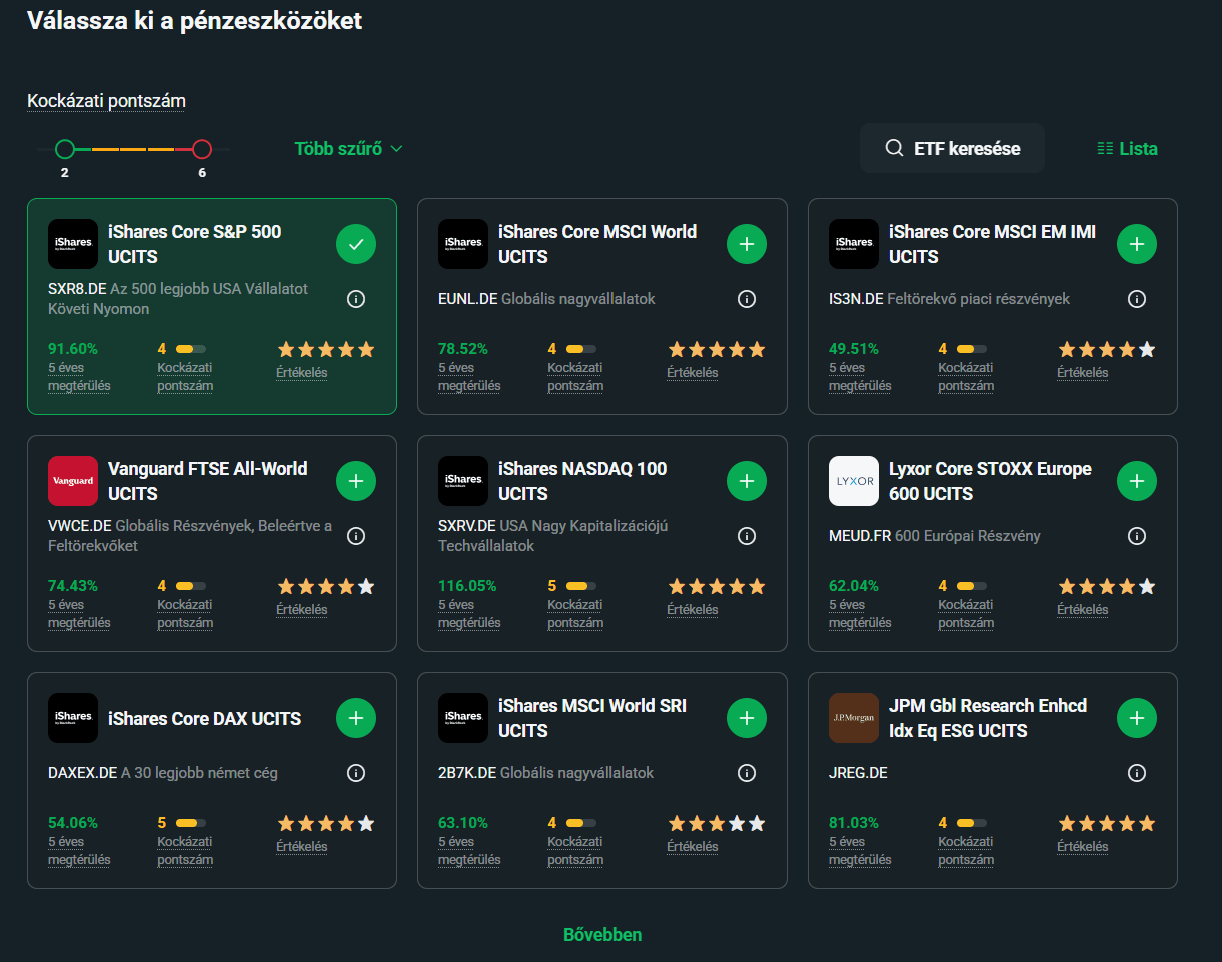Viewport: 1222px width, 962px height.
Task: Click star rating on Vanguard card
Action: coord(326,586)
